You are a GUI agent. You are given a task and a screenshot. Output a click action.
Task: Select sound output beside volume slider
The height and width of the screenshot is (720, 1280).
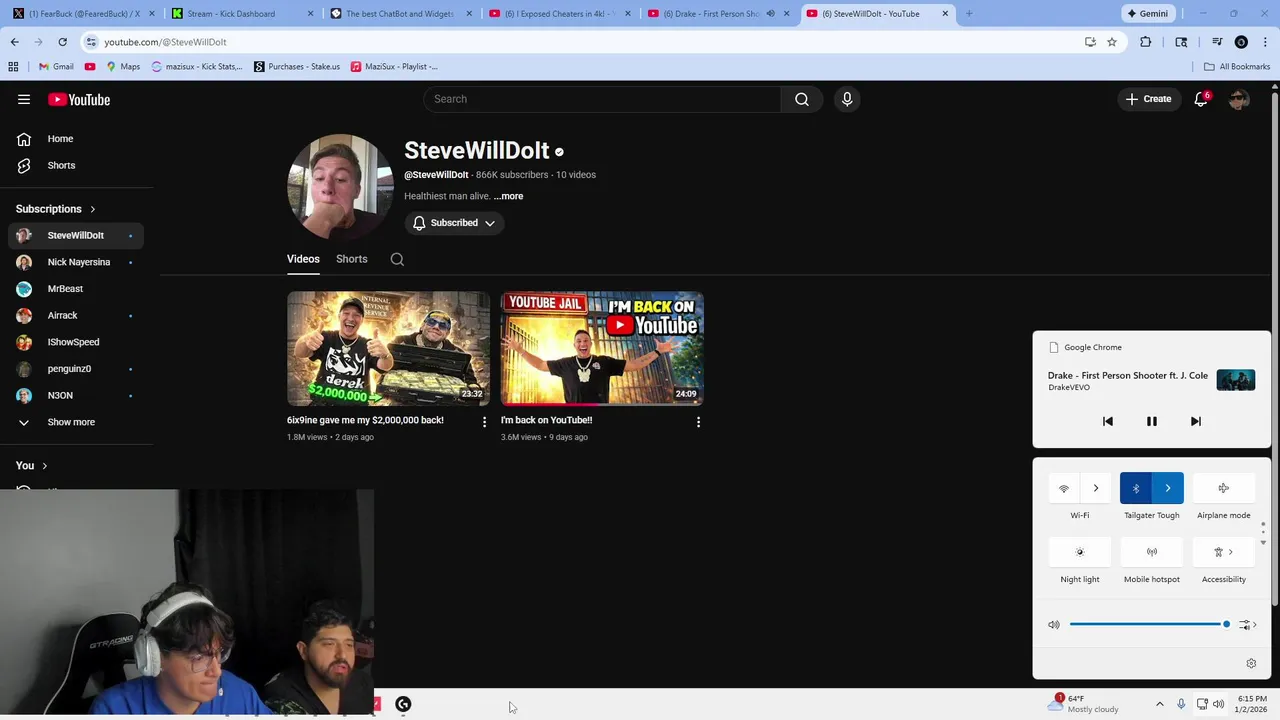[x=1248, y=624]
